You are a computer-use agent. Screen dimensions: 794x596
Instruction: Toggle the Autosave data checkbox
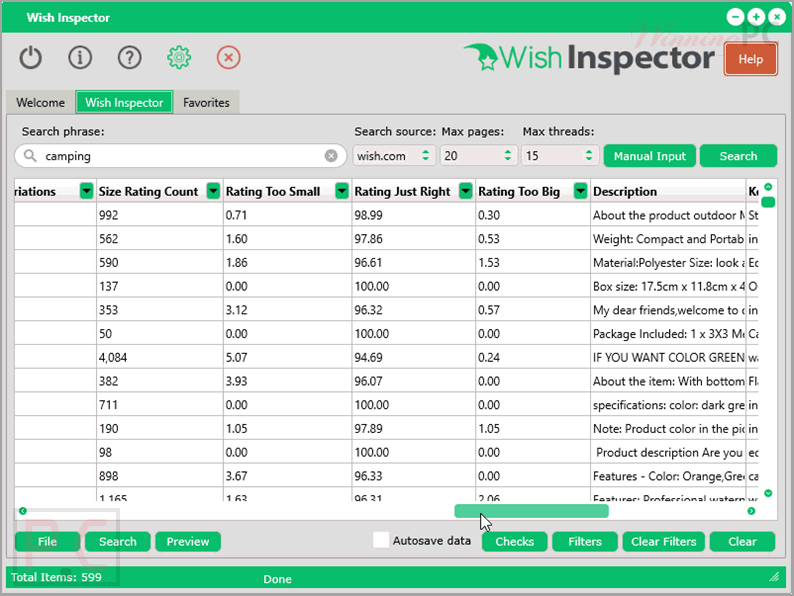tap(381, 540)
